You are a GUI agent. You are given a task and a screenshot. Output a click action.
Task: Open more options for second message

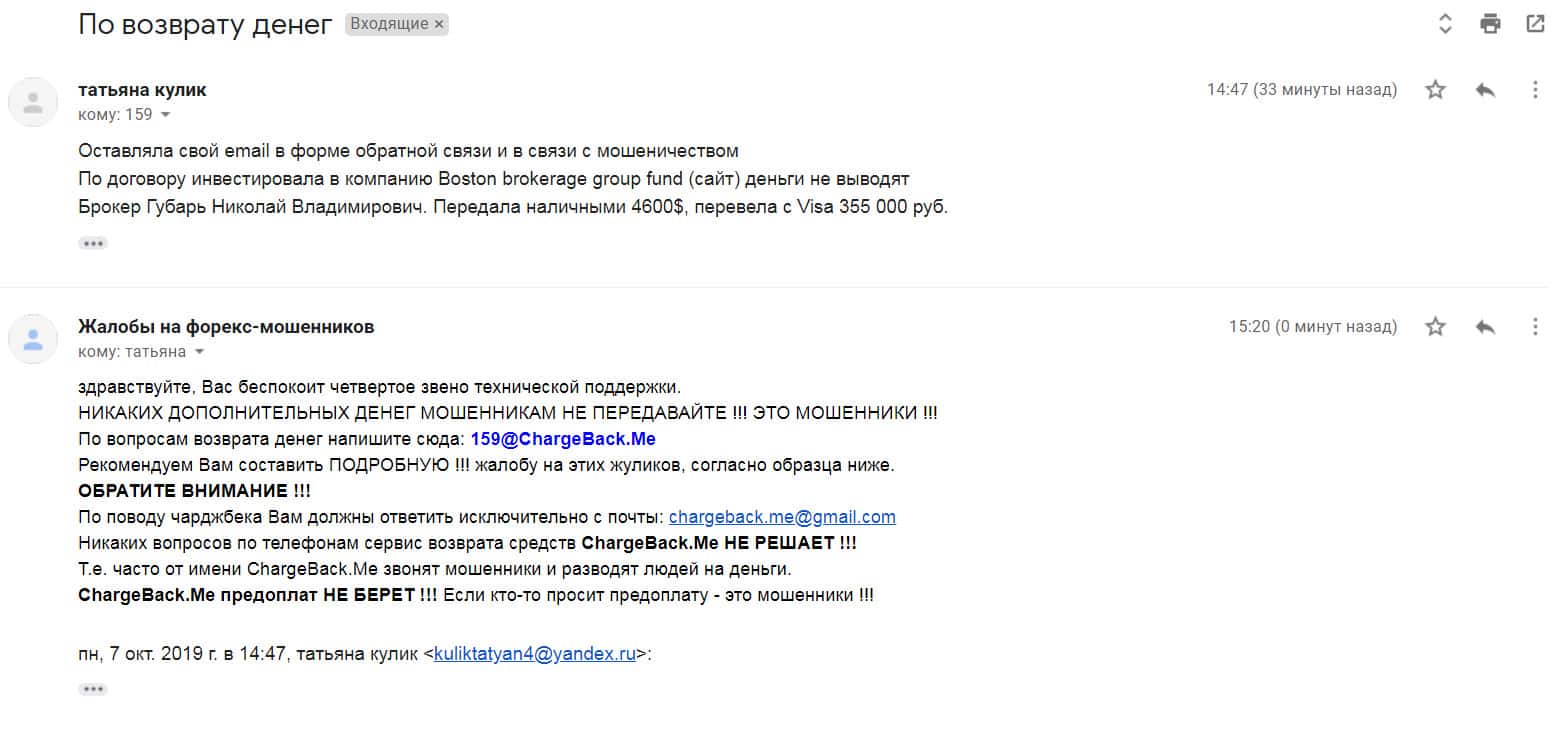[x=1535, y=326]
